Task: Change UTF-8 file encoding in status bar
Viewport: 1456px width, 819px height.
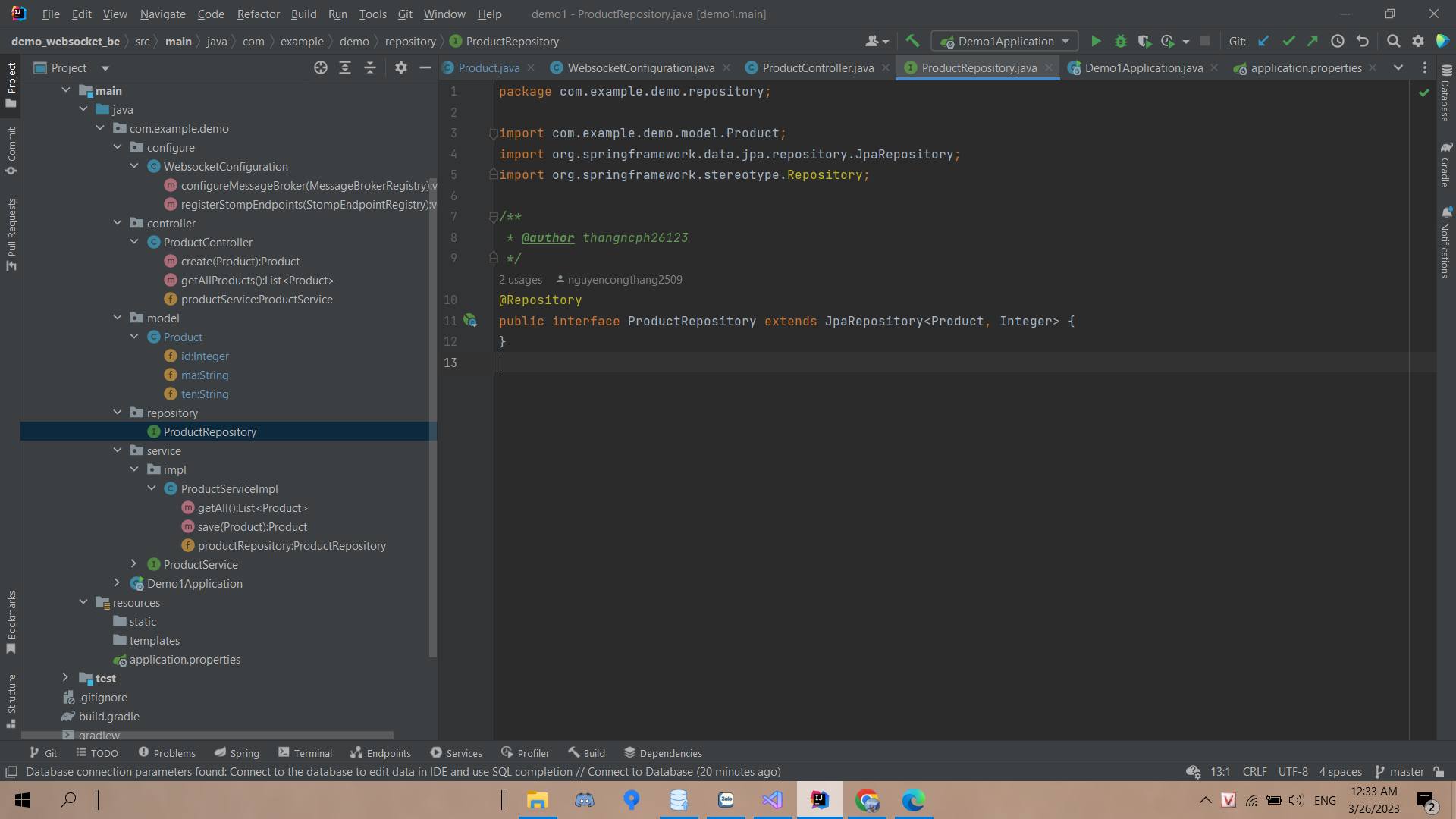Action: [1293, 772]
